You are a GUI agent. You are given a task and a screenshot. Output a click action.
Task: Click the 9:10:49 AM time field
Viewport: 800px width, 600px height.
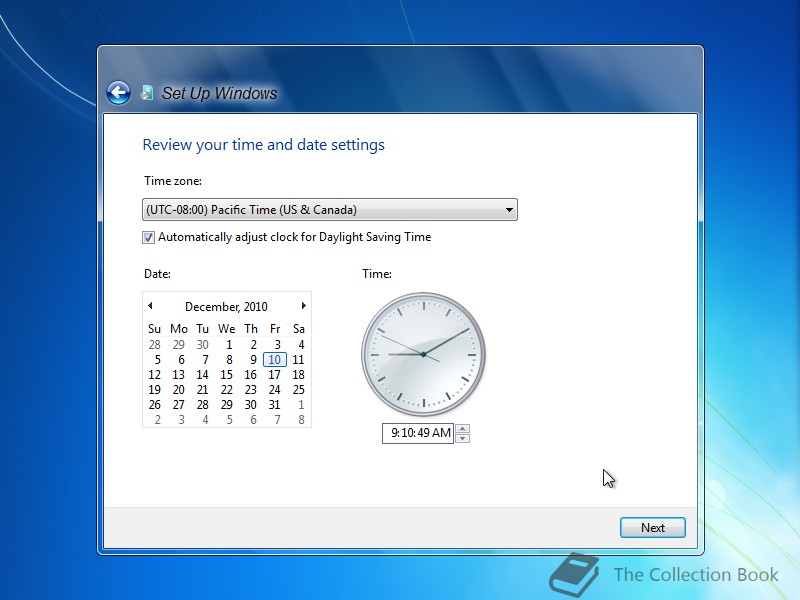click(x=418, y=433)
